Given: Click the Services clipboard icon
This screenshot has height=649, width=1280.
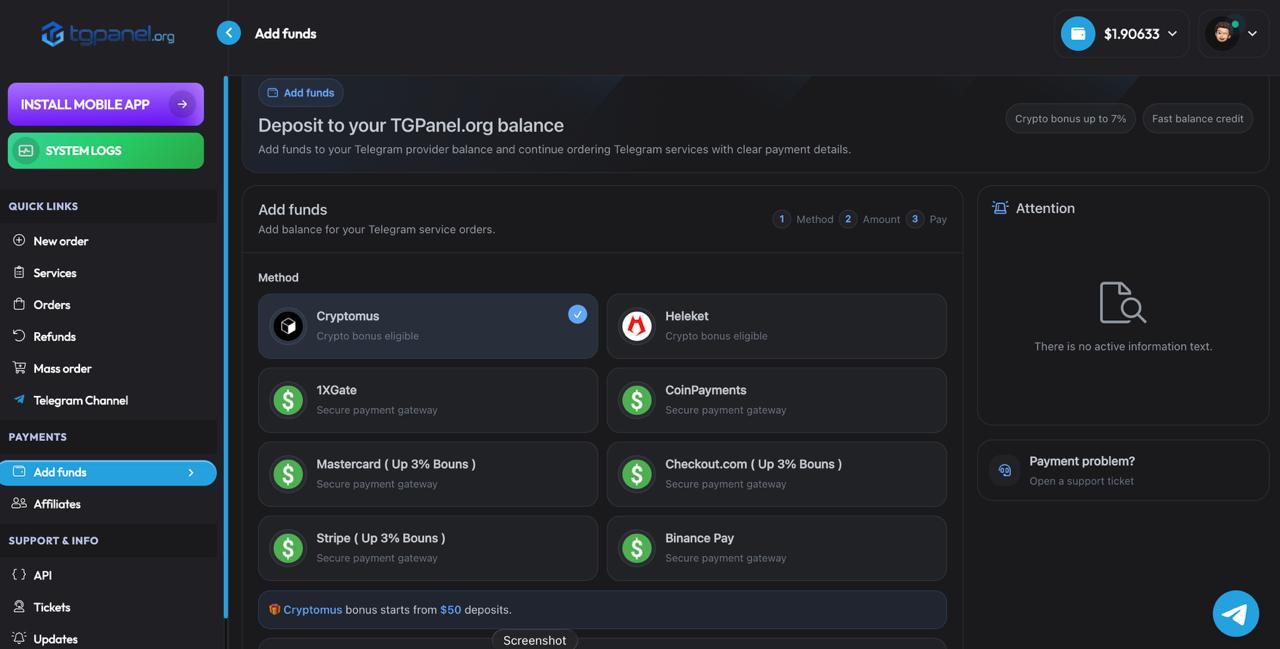Looking at the screenshot, I should (19, 272).
